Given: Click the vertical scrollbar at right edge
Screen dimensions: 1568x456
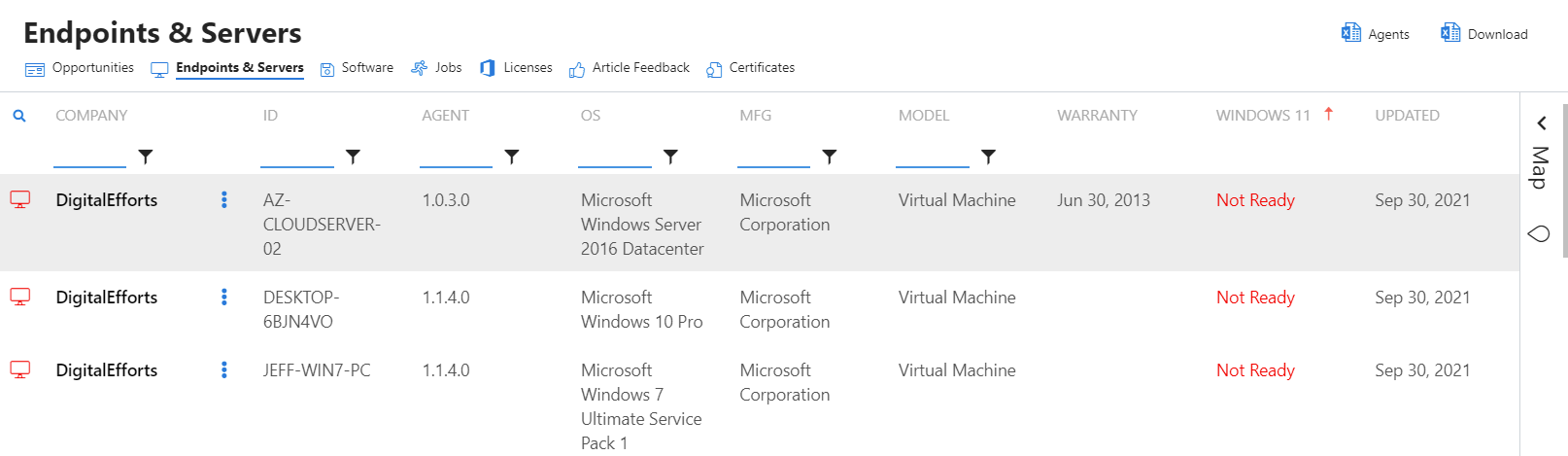Looking at the screenshot, I should click(x=1565, y=180).
